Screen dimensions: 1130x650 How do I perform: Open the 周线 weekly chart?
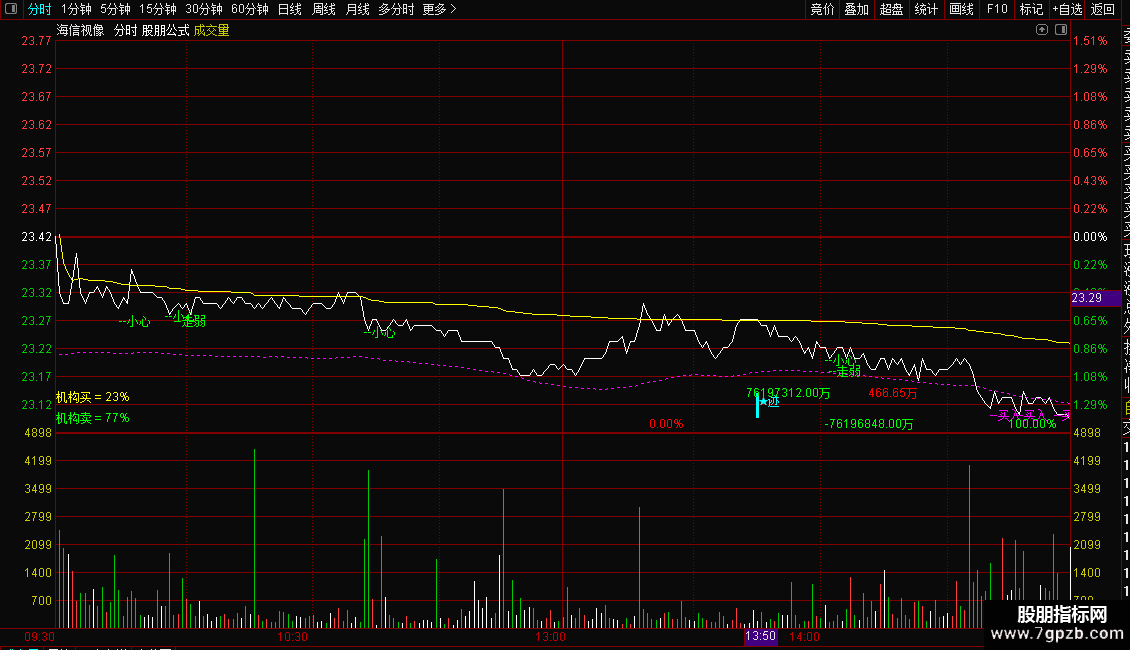(x=324, y=9)
